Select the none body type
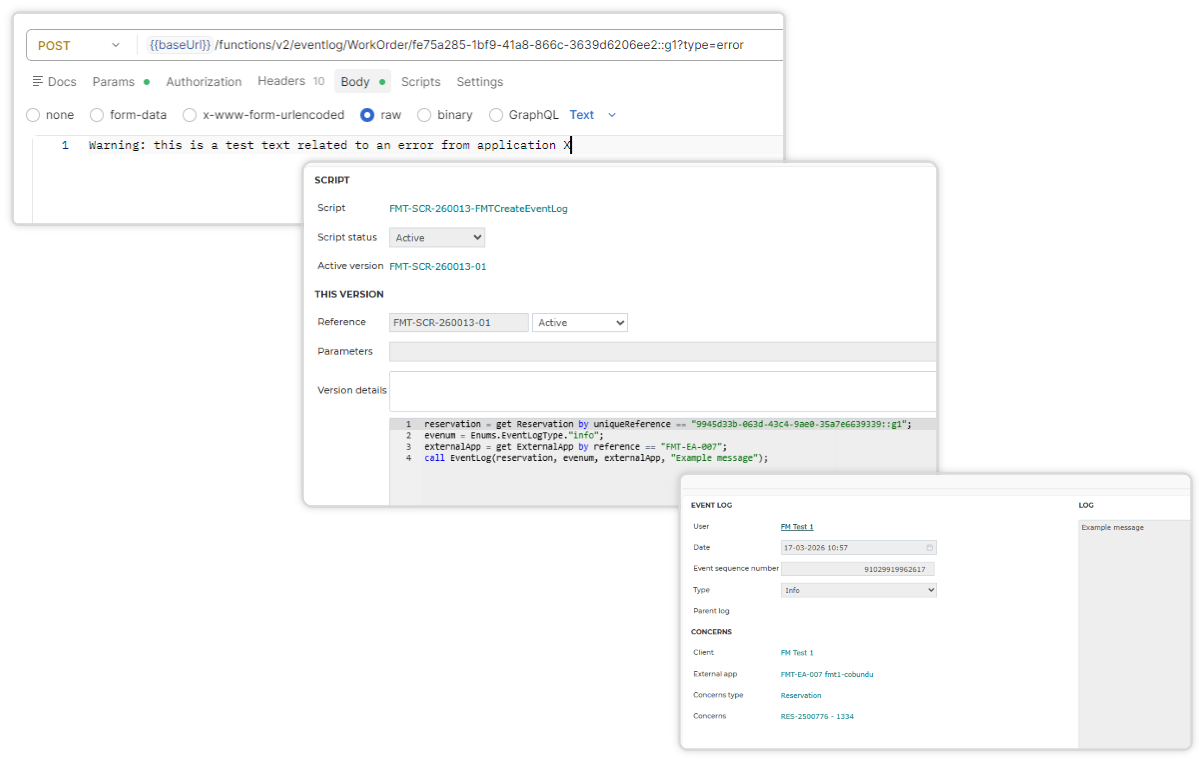The height and width of the screenshot is (762, 1204). pos(50,115)
